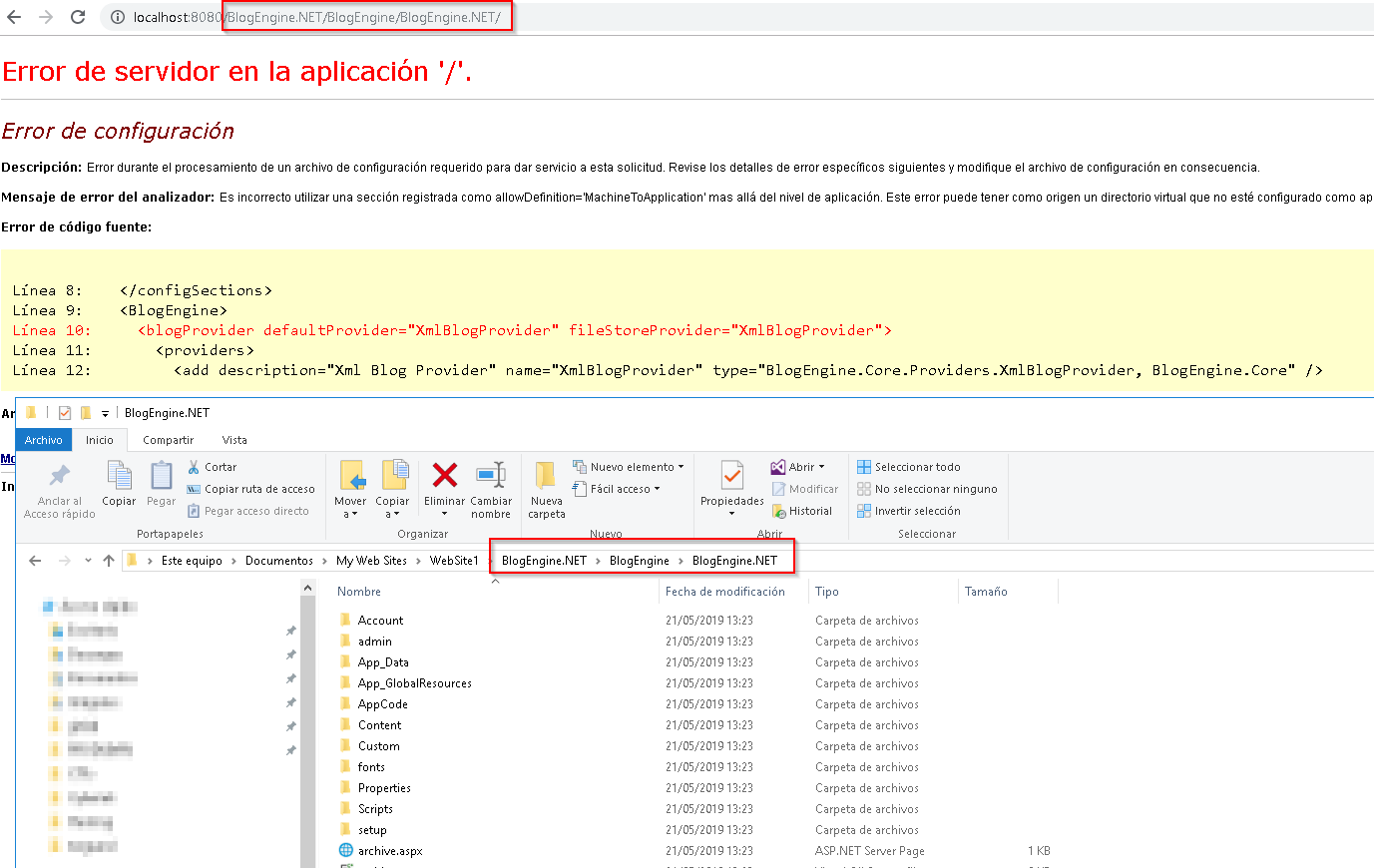
Task: Click No seleccionar ninguno
Action: click(927, 489)
